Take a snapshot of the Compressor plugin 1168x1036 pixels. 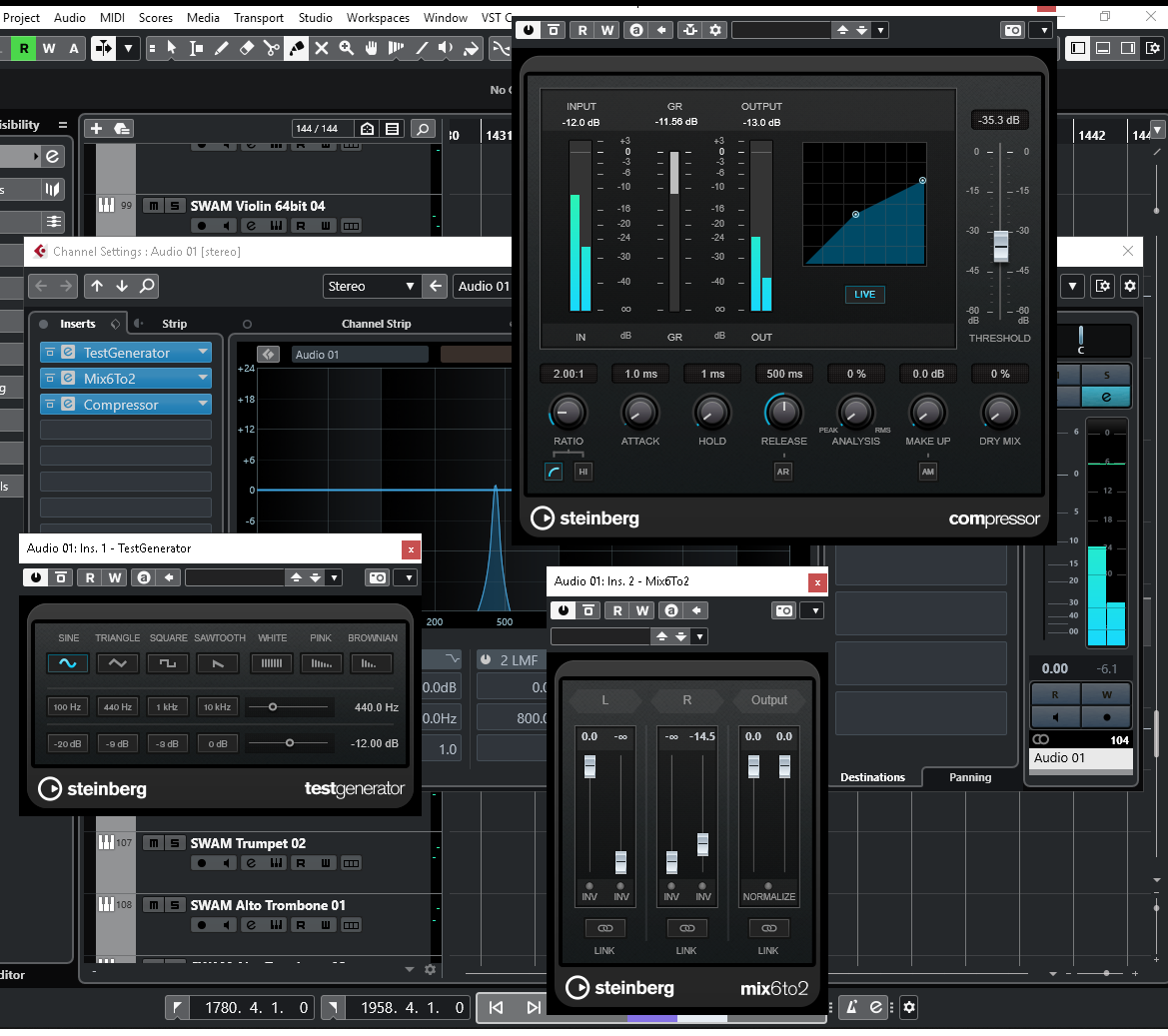click(1013, 31)
